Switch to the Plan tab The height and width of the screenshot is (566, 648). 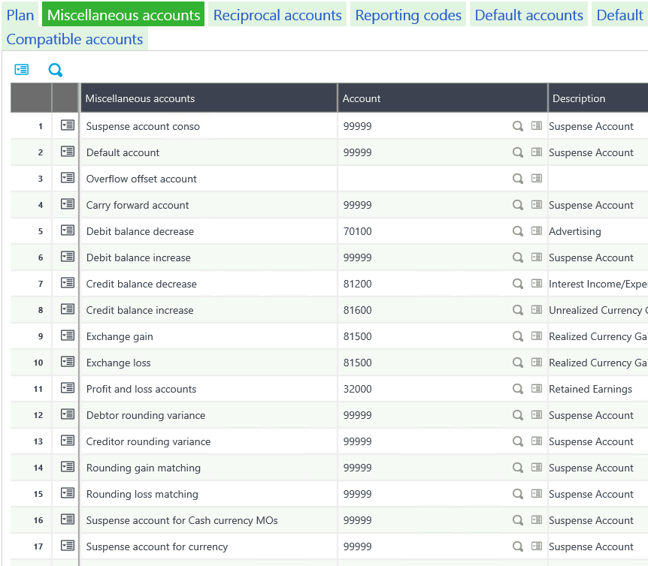(20, 15)
